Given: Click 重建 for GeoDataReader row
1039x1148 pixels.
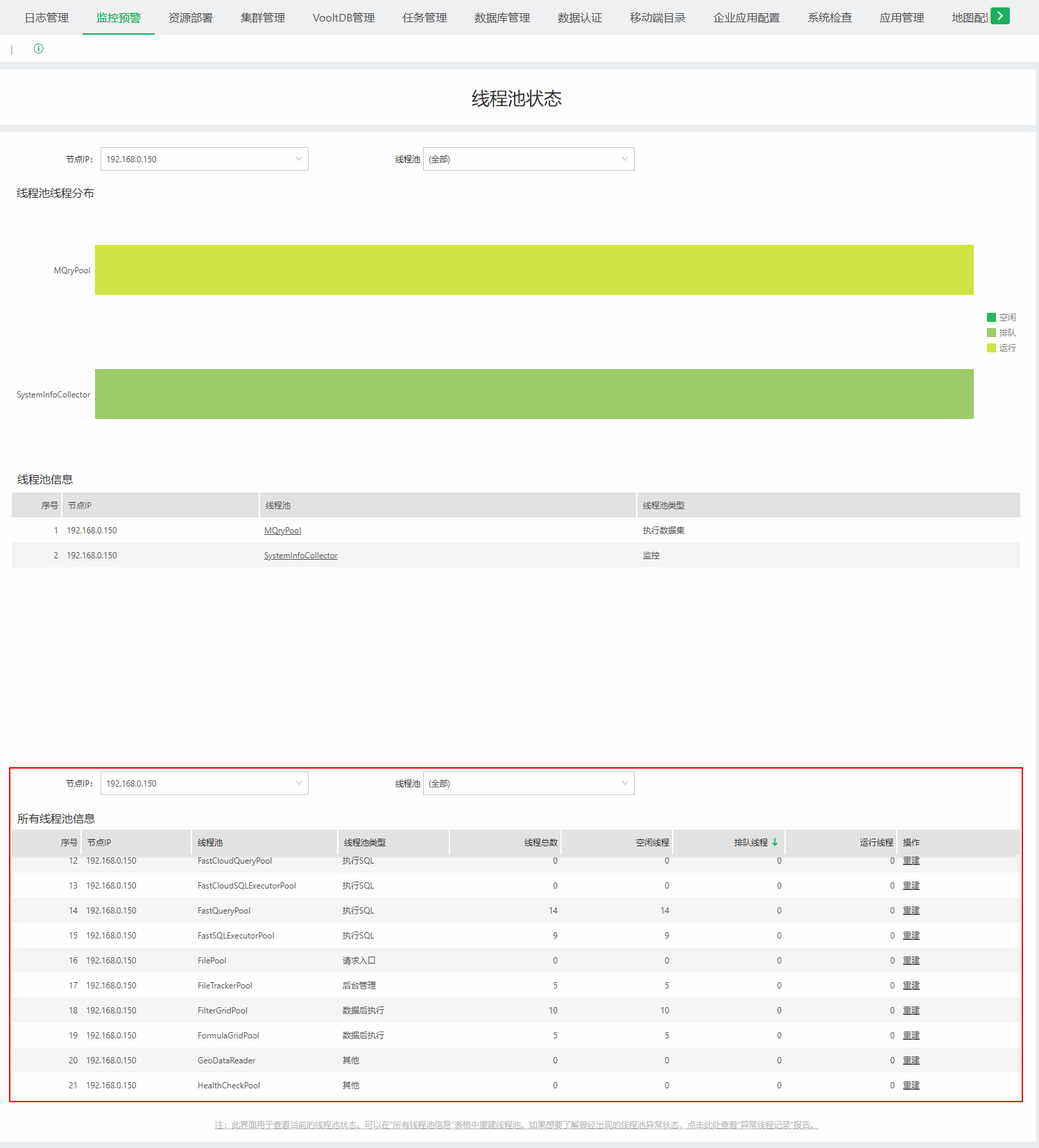Looking at the screenshot, I should point(911,1061).
